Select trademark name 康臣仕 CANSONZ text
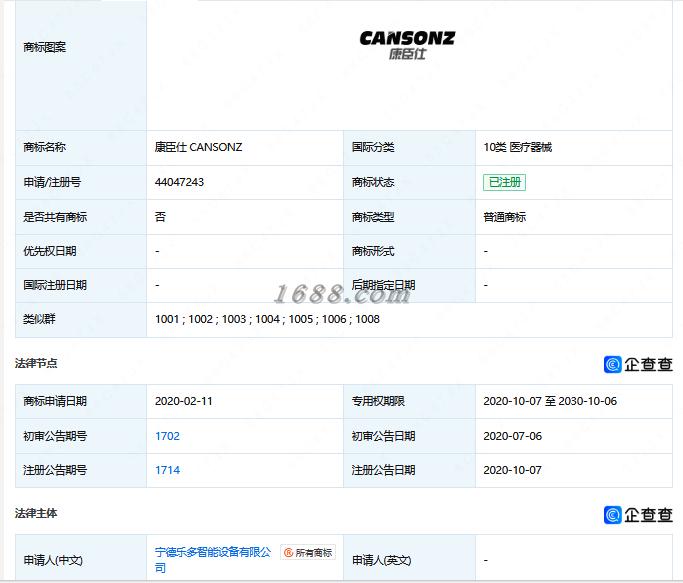 198,147
